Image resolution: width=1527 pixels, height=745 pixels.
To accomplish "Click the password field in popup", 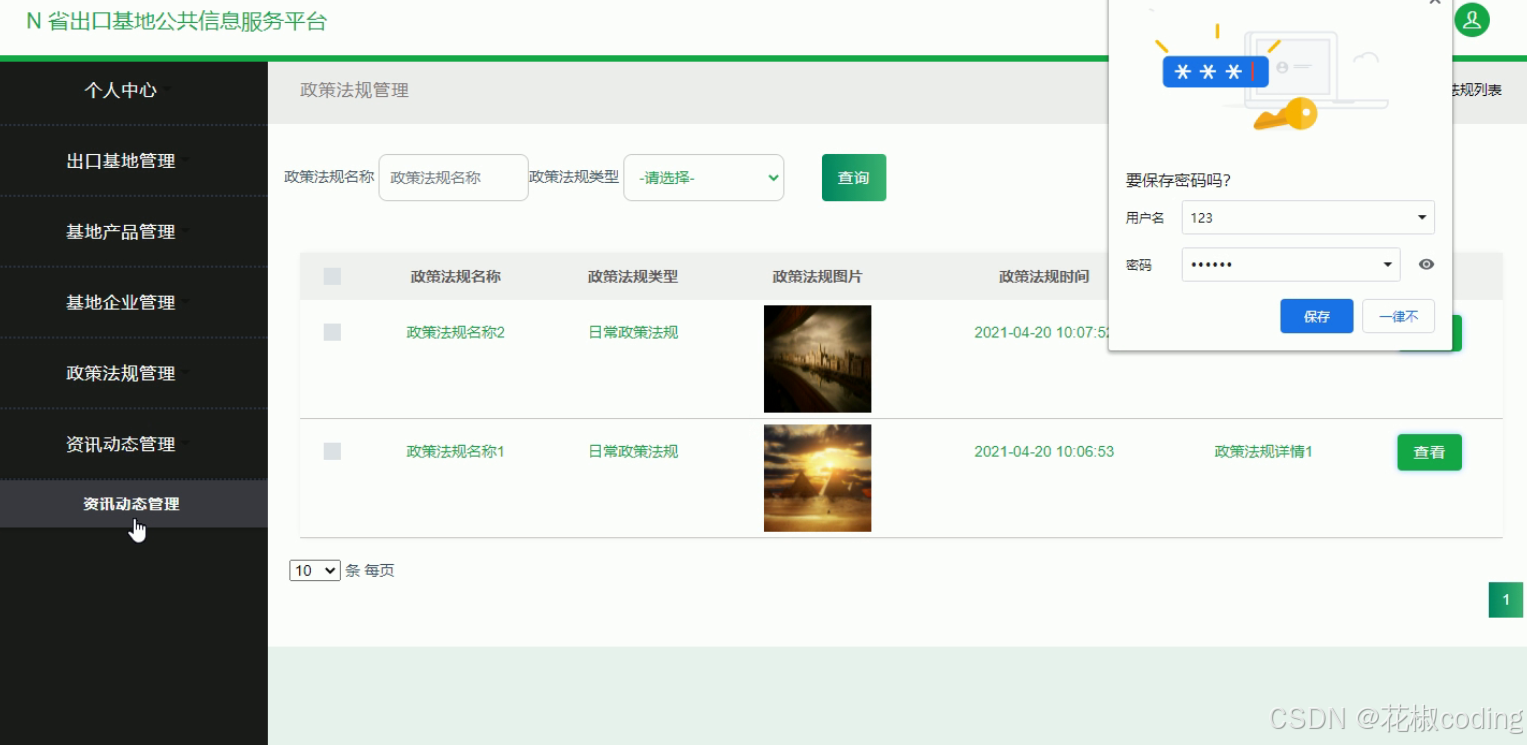I will [1291, 265].
